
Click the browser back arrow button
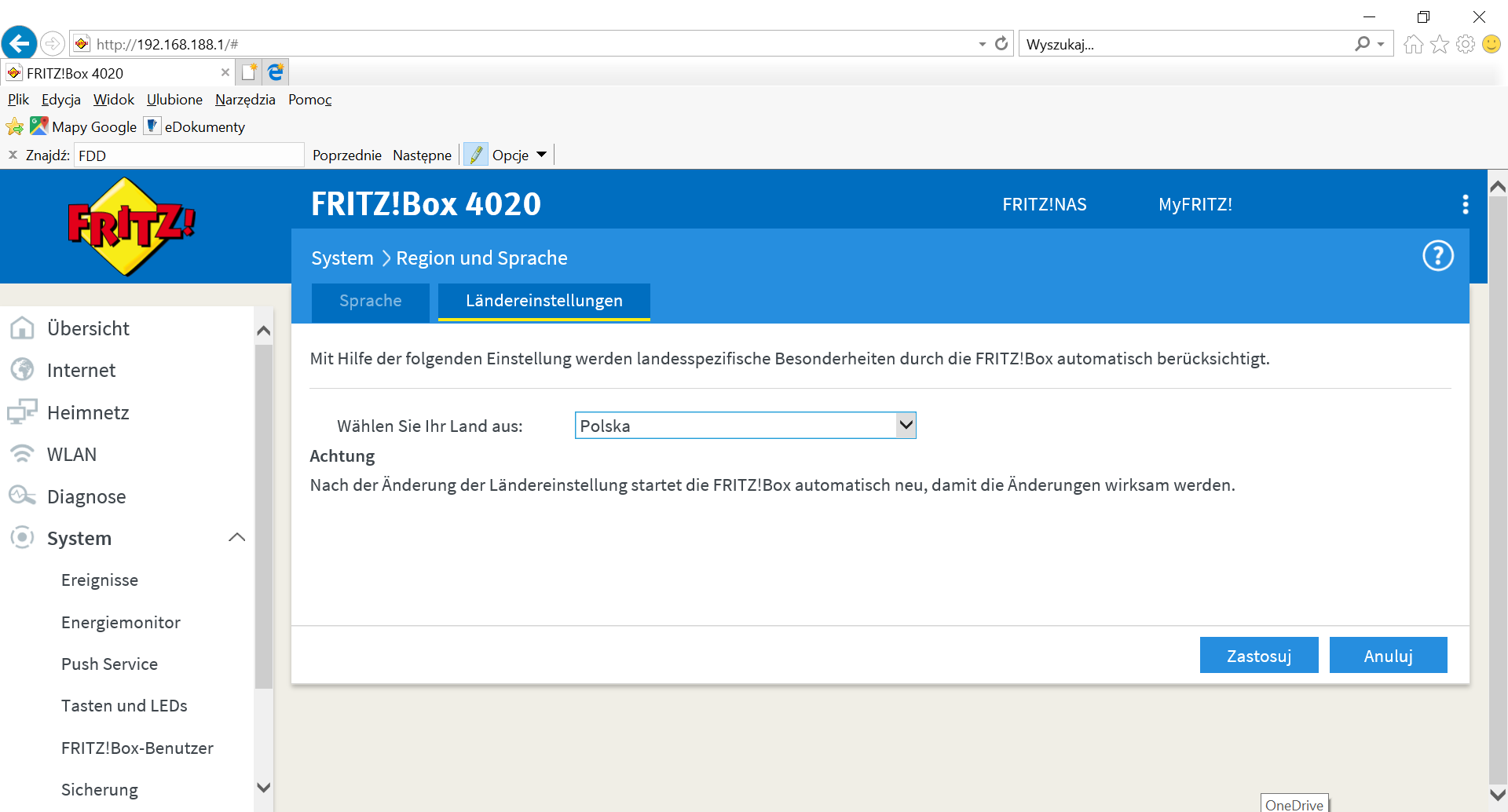click(x=20, y=43)
